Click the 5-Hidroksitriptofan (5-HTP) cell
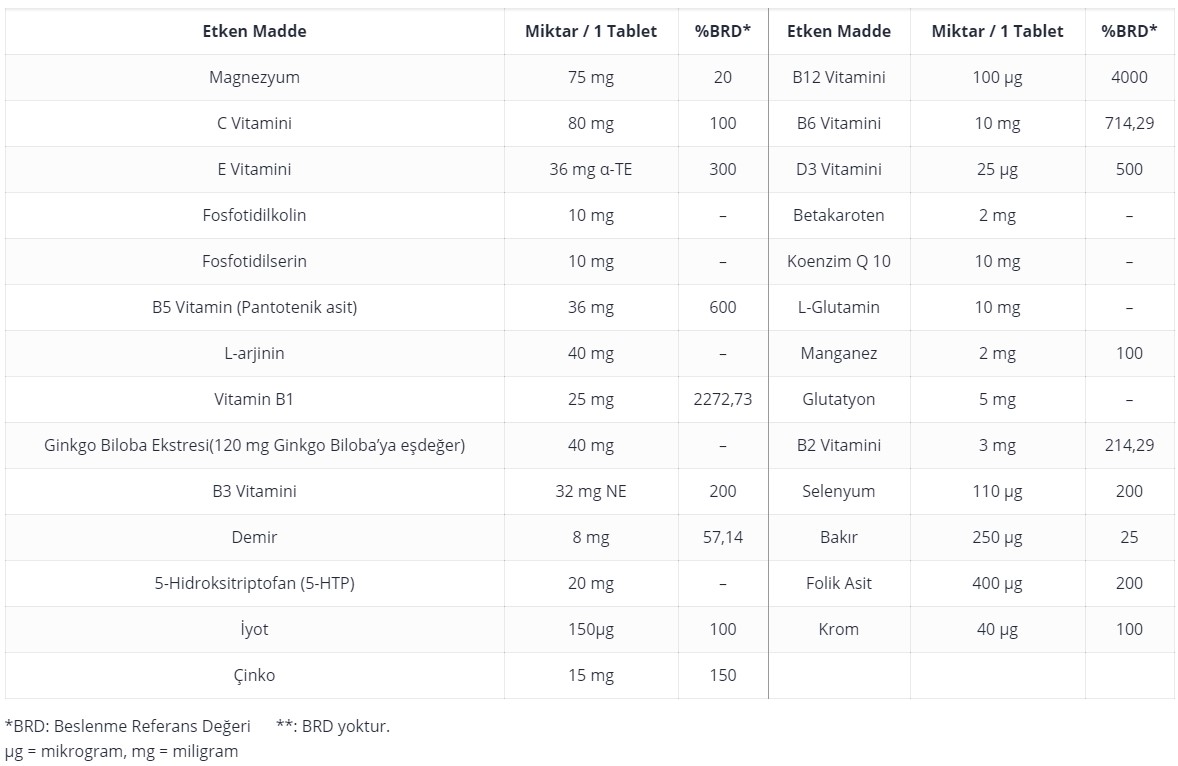1178x766 pixels. click(x=254, y=584)
